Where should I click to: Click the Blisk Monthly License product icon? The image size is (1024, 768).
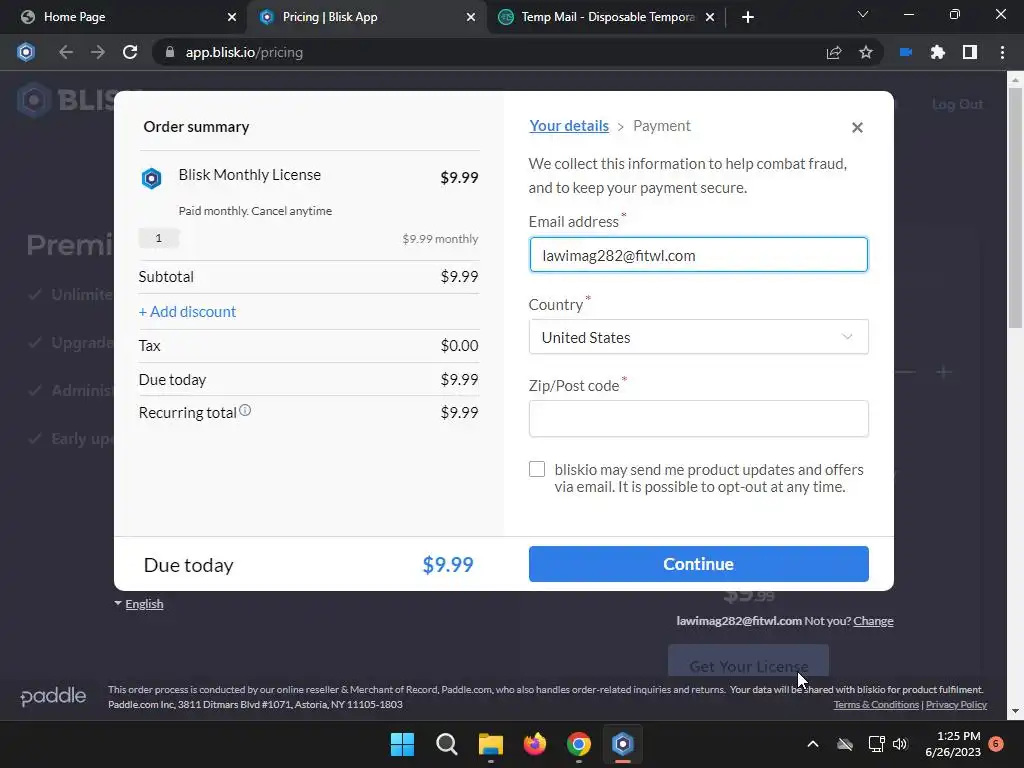[152, 178]
